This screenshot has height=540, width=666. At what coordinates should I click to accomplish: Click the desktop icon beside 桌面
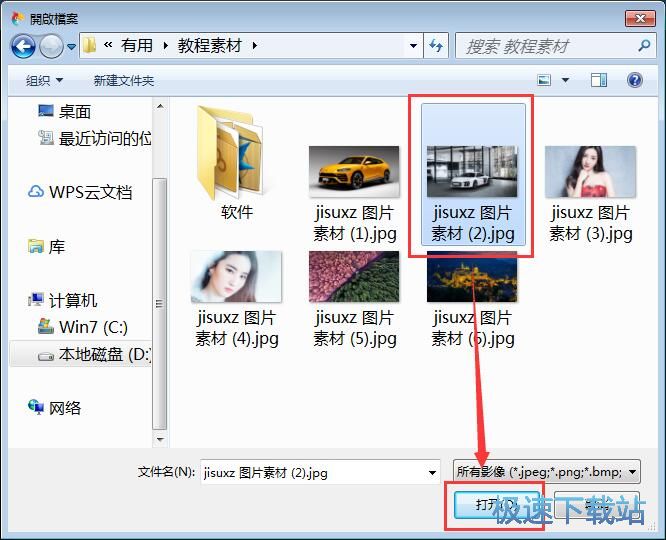(46, 111)
